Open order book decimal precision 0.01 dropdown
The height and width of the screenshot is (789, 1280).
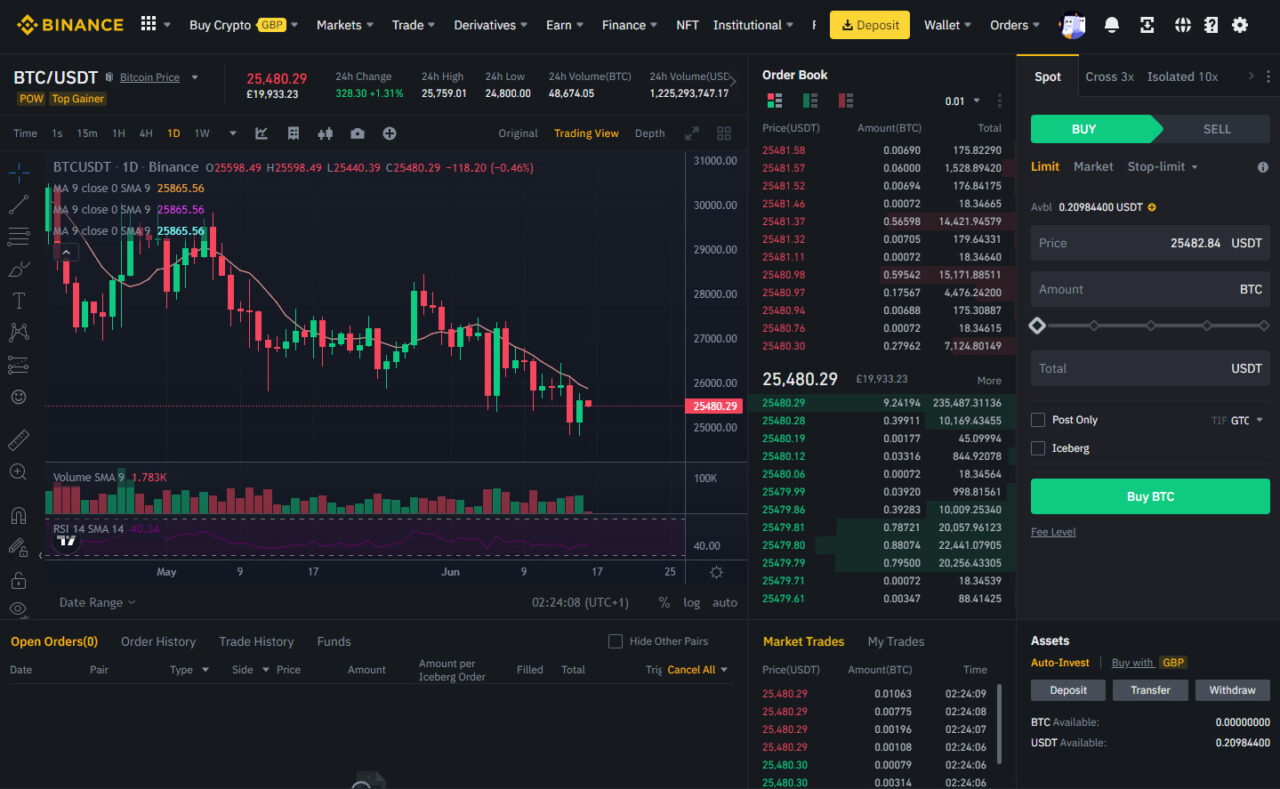(x=962, y=101)
